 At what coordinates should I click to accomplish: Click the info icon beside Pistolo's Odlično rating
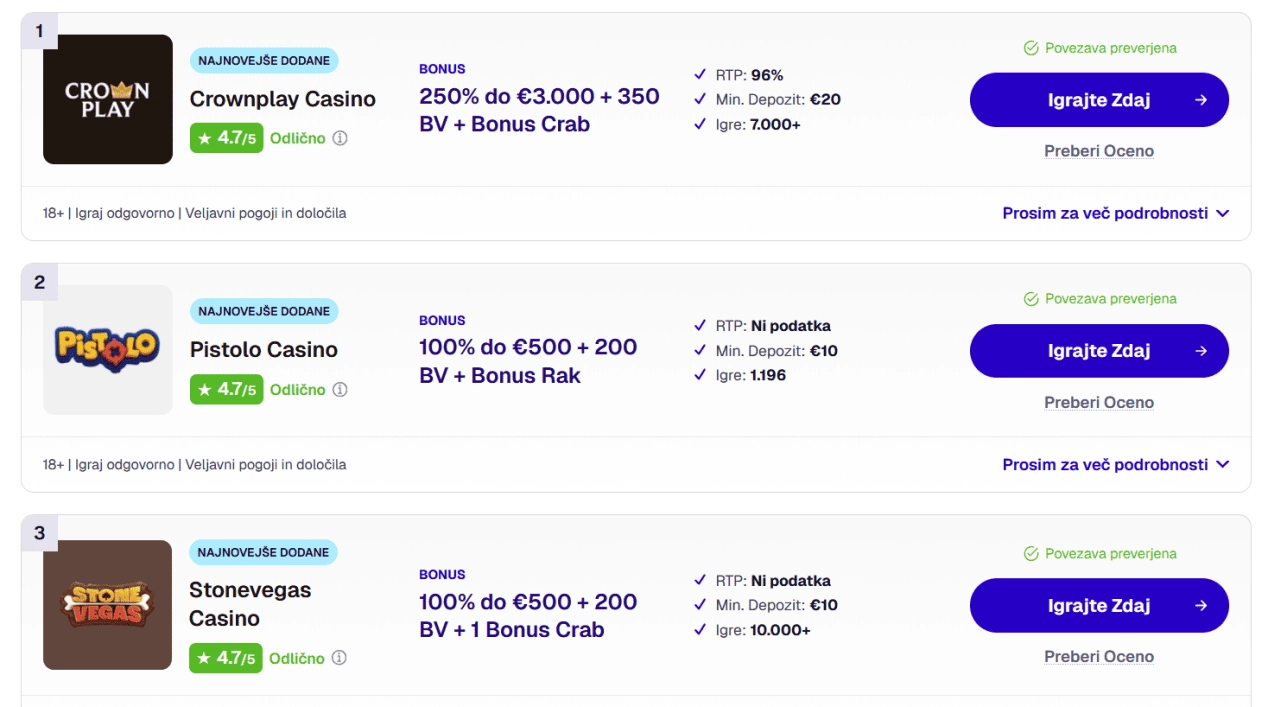(340, 389)
